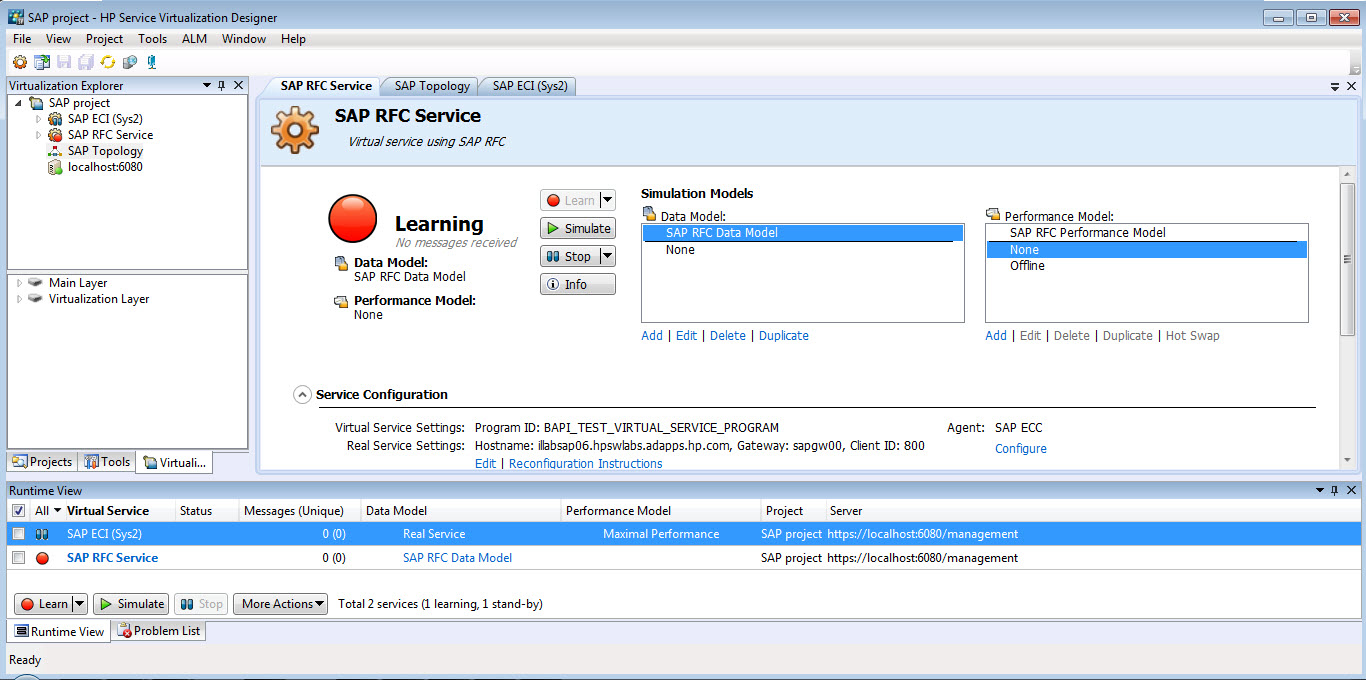
Task: Click the single floppy disk Save icon
Action: click(x=64, y=62)
